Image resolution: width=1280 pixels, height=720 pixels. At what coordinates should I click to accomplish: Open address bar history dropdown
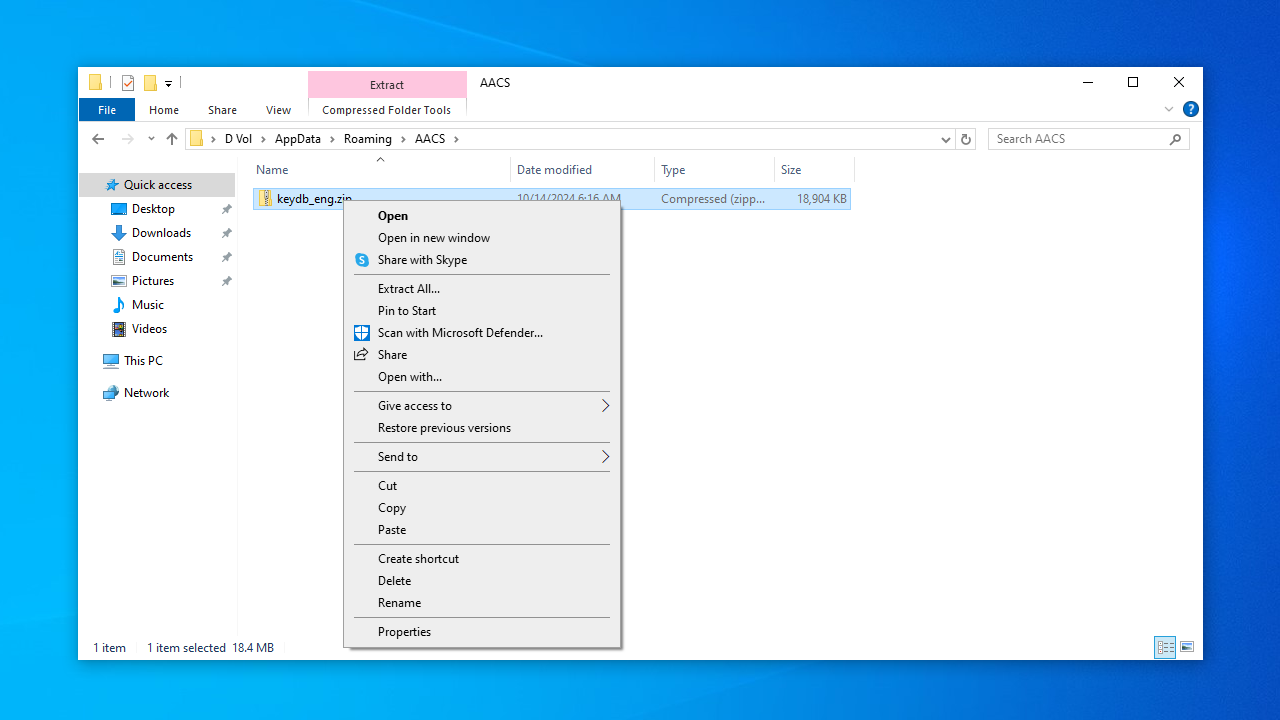(x=945, y=139)
